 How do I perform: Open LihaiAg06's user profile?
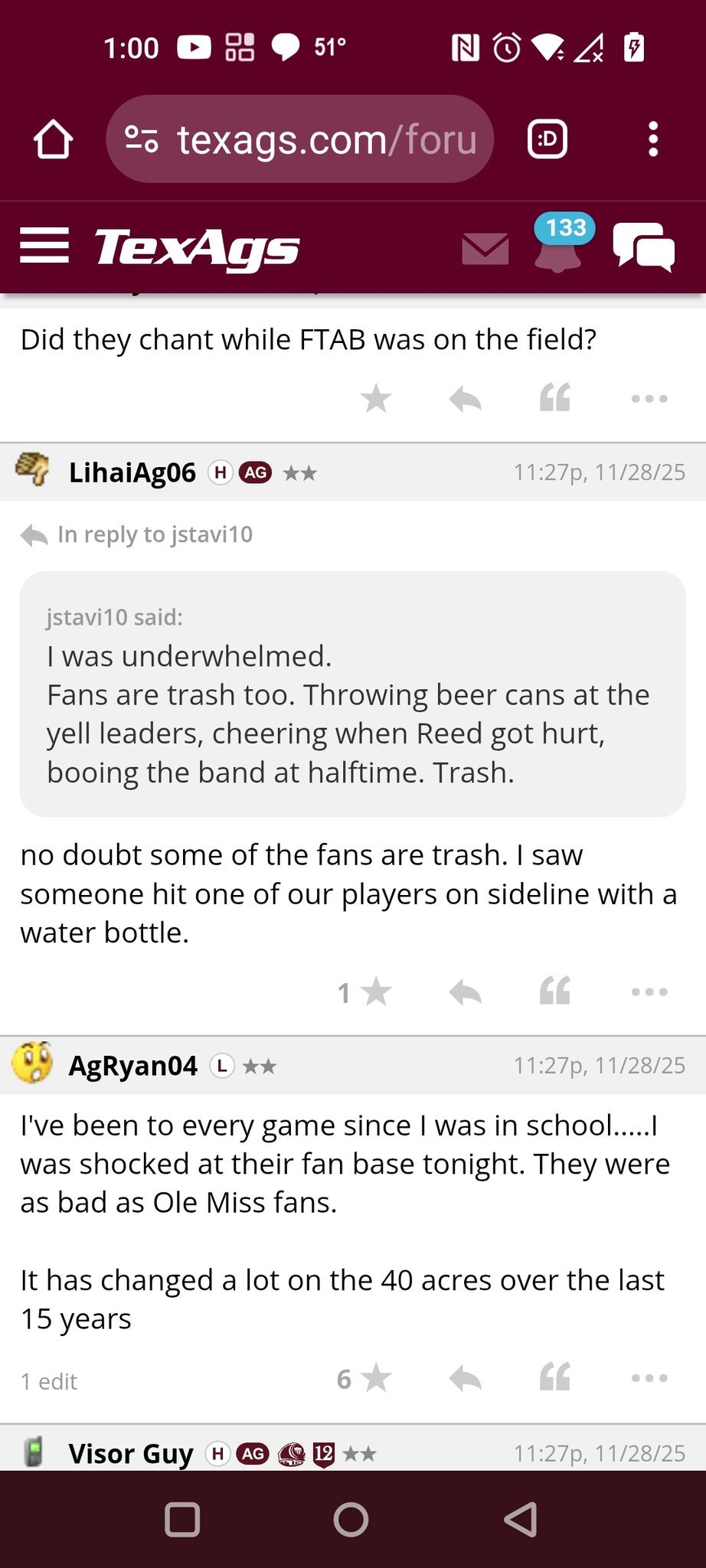click(132, 472)
